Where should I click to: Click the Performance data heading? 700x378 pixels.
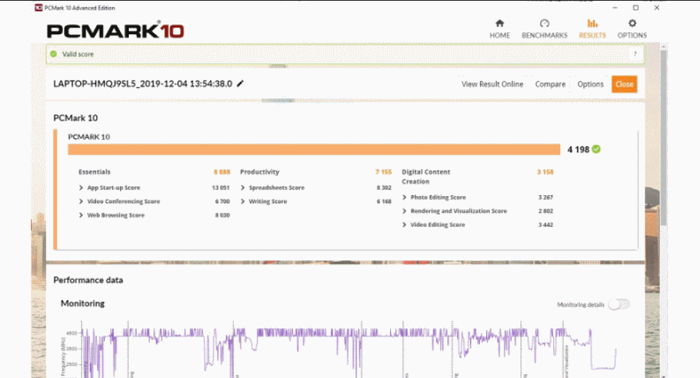click(x=88, y=280)
